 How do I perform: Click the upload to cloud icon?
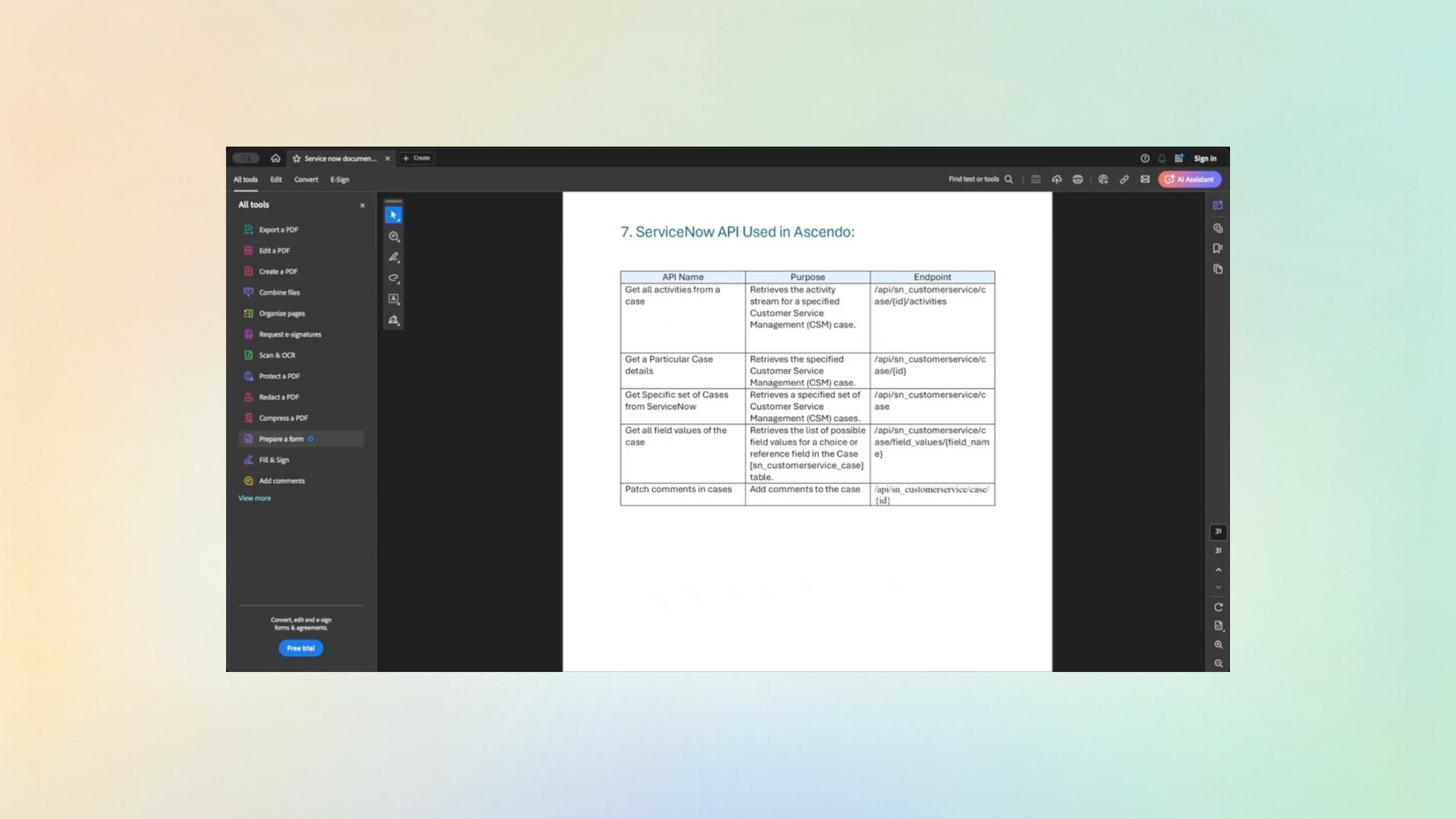(1056, 180)
